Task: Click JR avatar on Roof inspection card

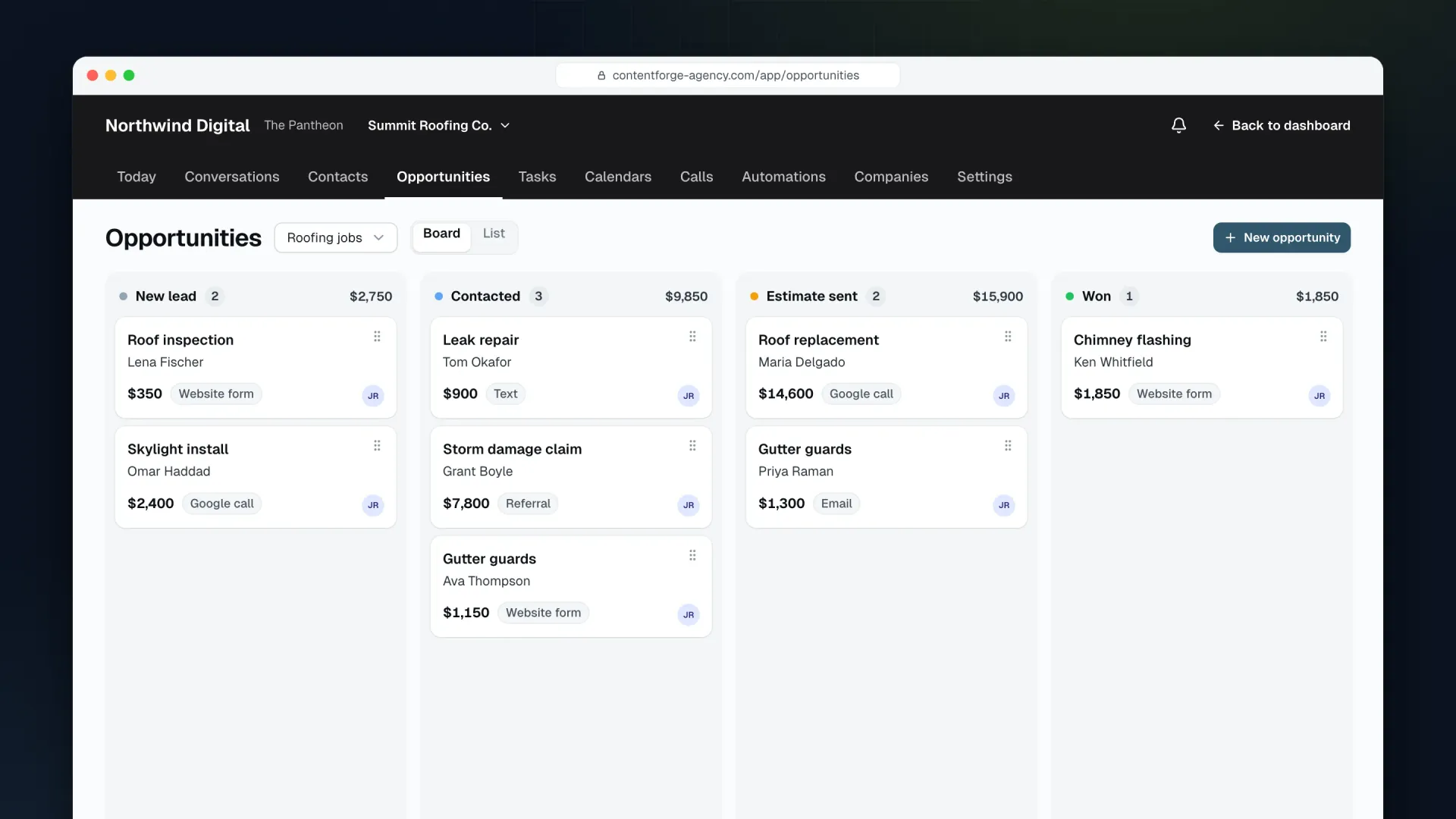Action: (x=373, y=396)
